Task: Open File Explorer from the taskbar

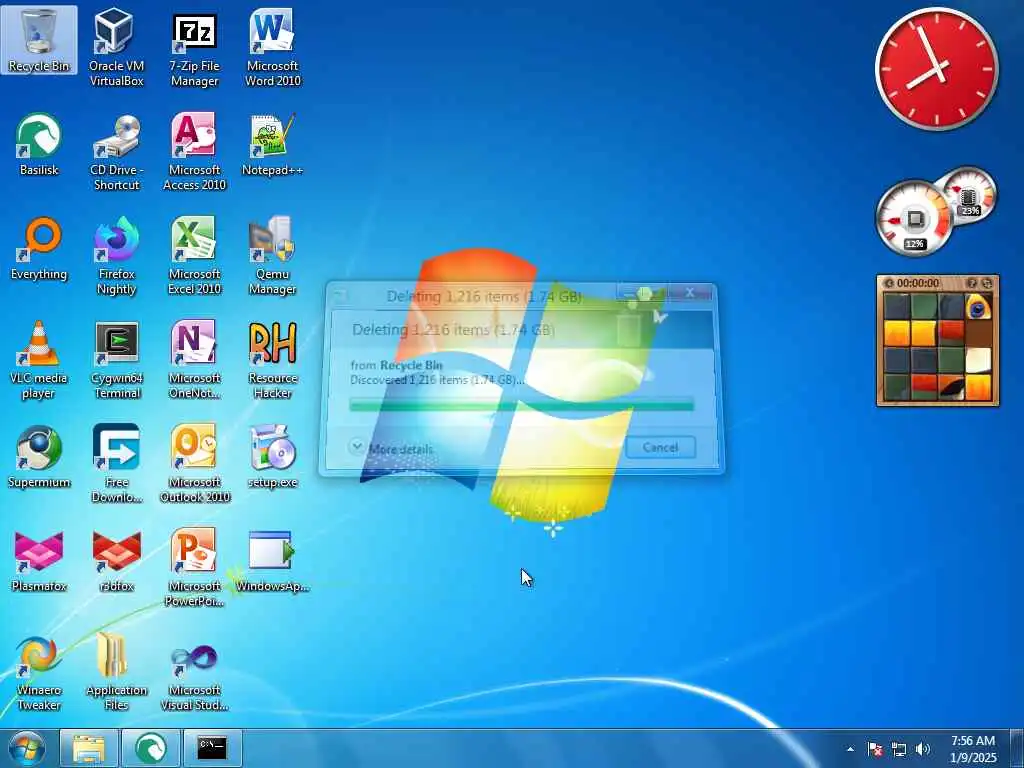Action: (x=89, y=748)
